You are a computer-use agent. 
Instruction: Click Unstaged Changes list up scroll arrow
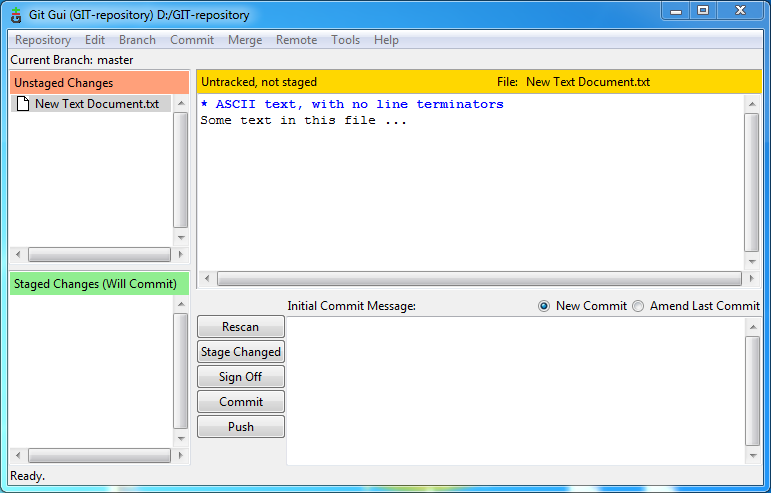181,103
